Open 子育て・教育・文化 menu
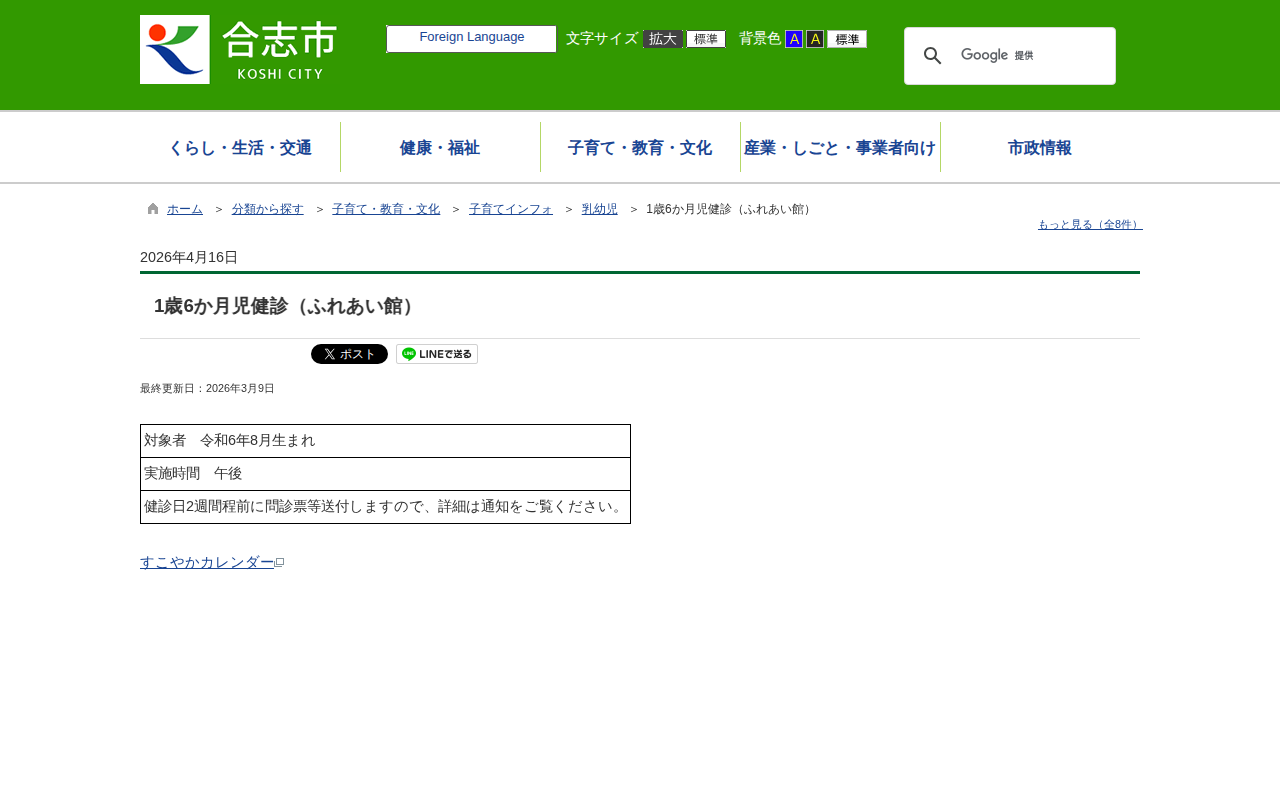The height and width of the screenshot is (800, 1280). (x=640, y=148)
